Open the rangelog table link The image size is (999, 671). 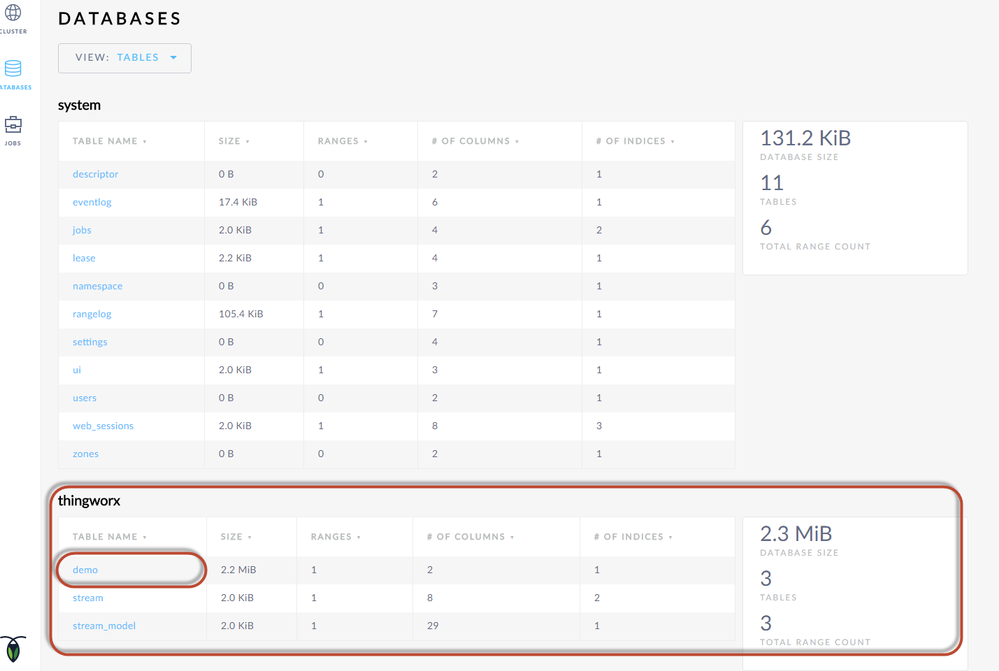(x=92, y=314)
